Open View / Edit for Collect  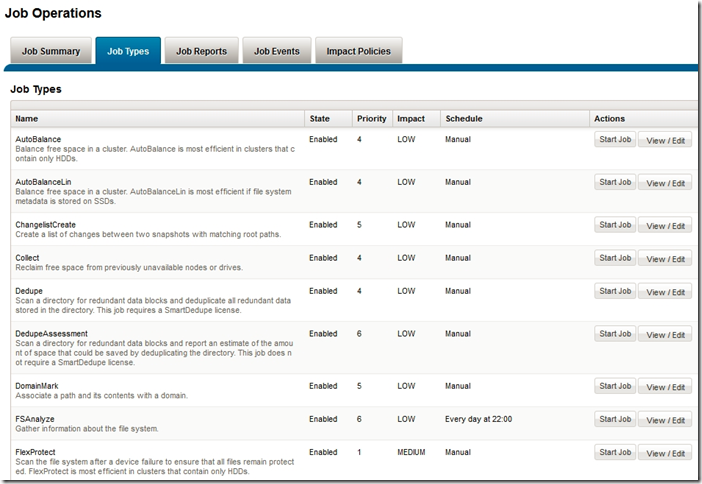coord(665,259)
